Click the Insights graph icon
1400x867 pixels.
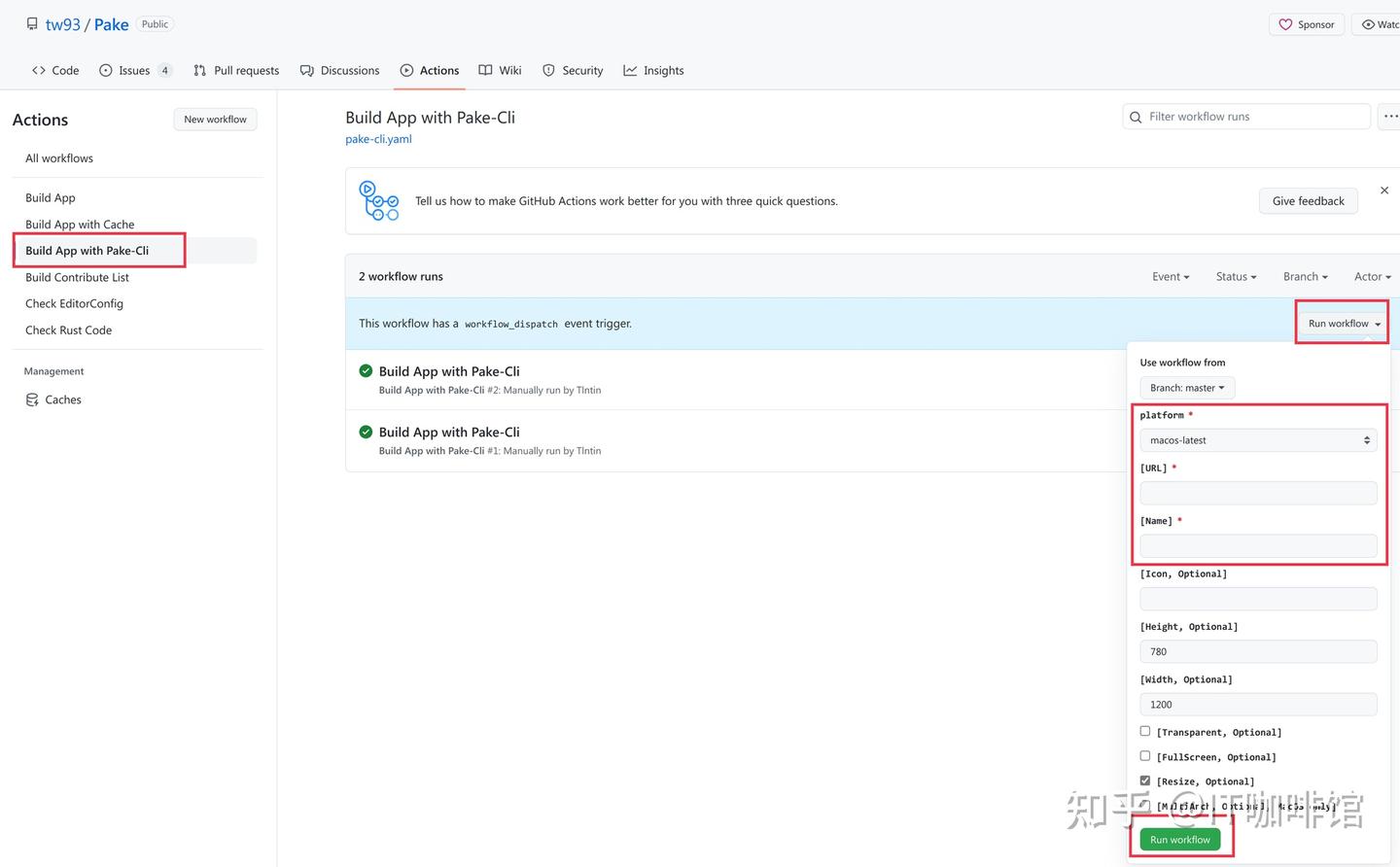630,71
